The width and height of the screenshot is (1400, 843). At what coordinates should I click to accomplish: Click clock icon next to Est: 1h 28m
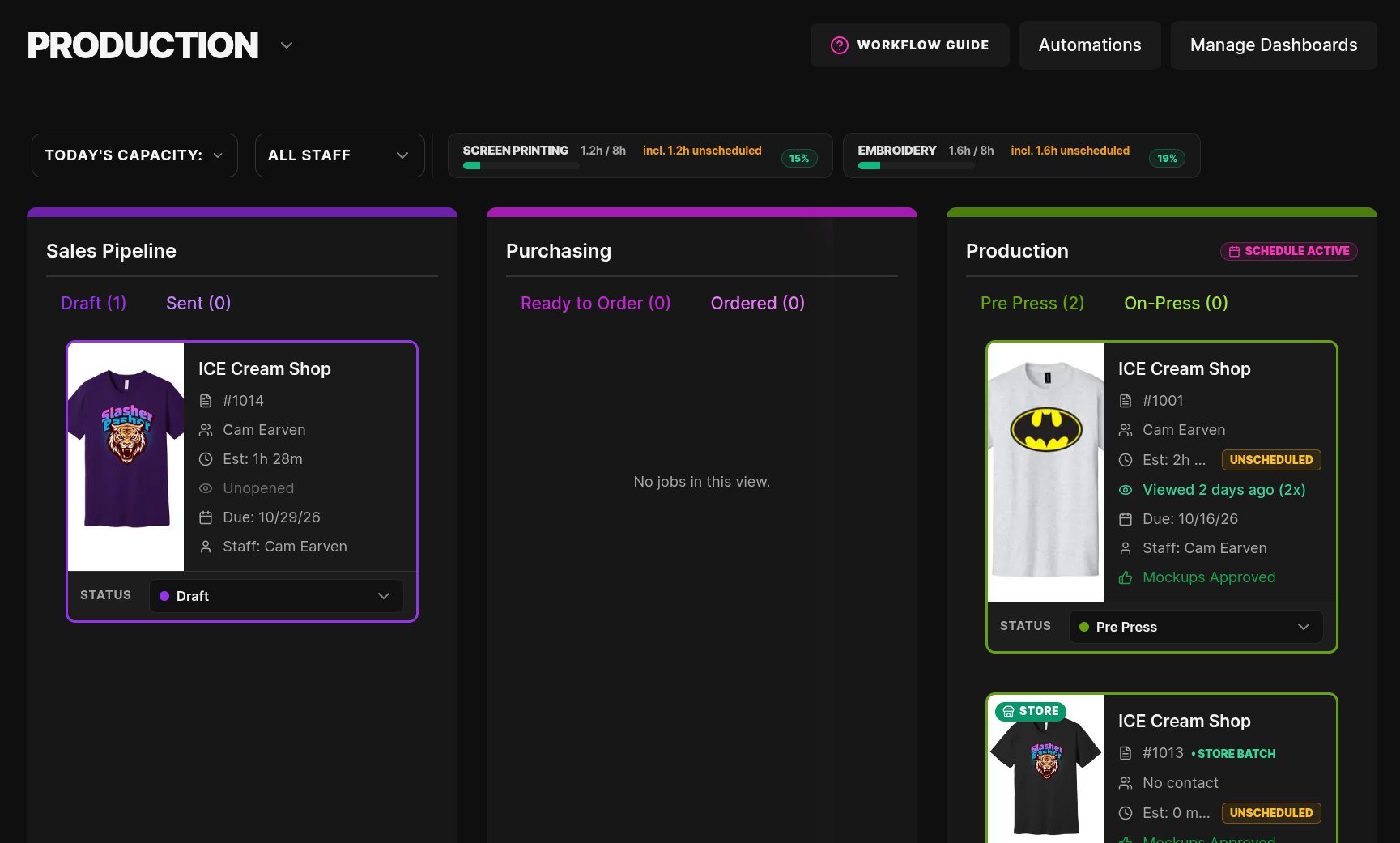coord(206,459)
